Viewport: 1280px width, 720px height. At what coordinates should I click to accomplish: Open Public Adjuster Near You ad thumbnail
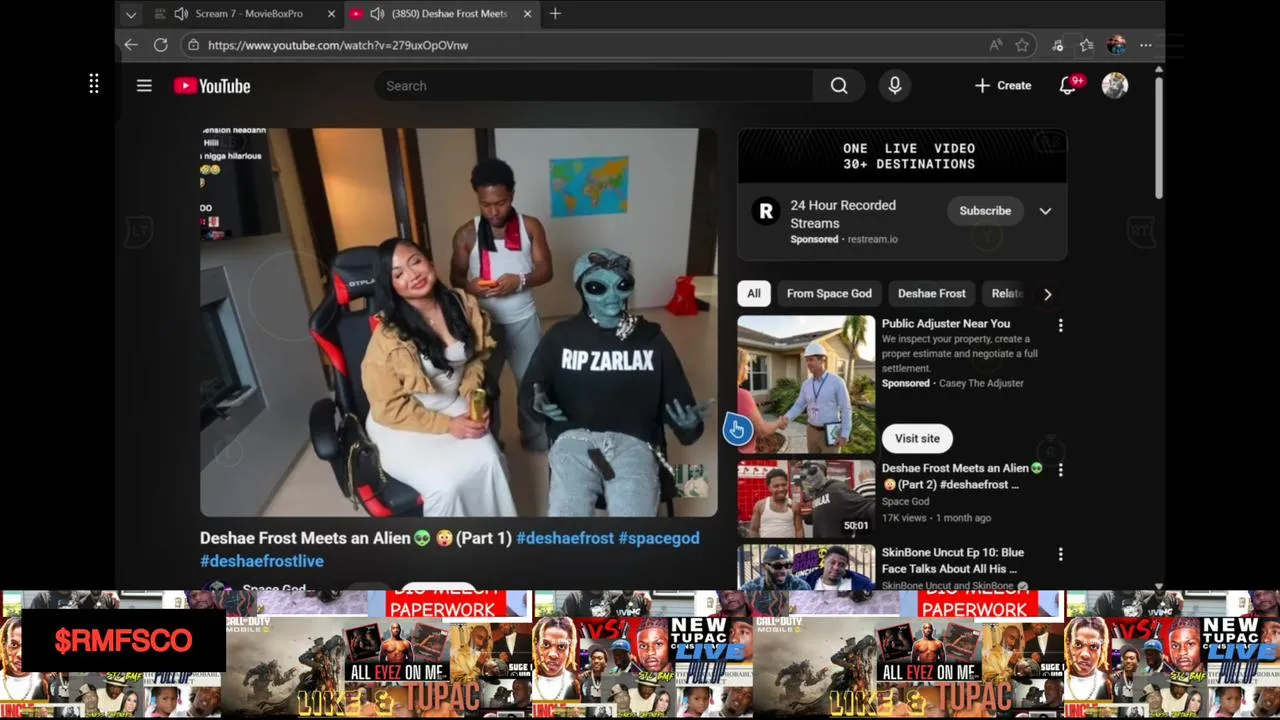806,384
